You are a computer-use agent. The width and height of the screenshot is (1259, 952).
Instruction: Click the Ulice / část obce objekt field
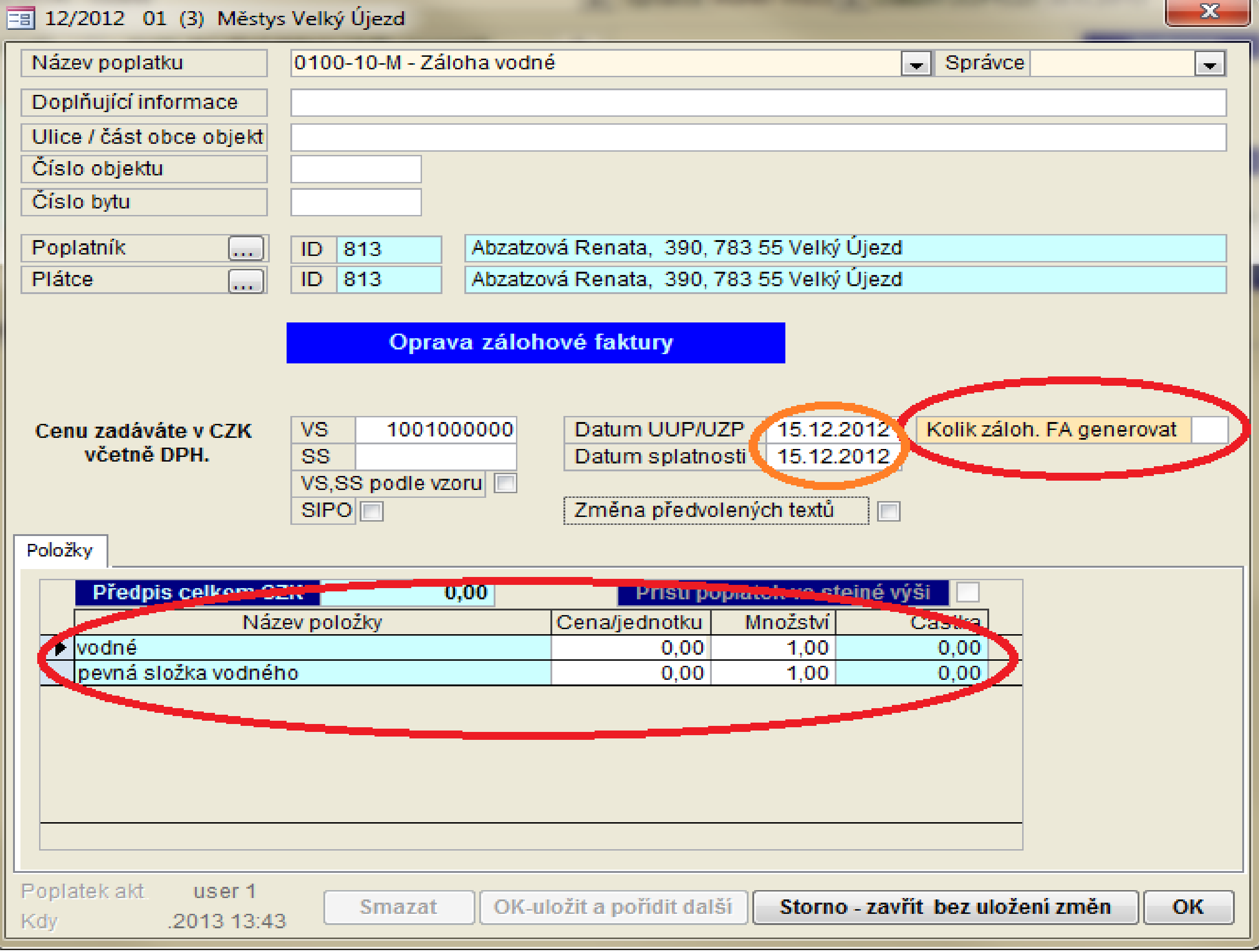758,138
